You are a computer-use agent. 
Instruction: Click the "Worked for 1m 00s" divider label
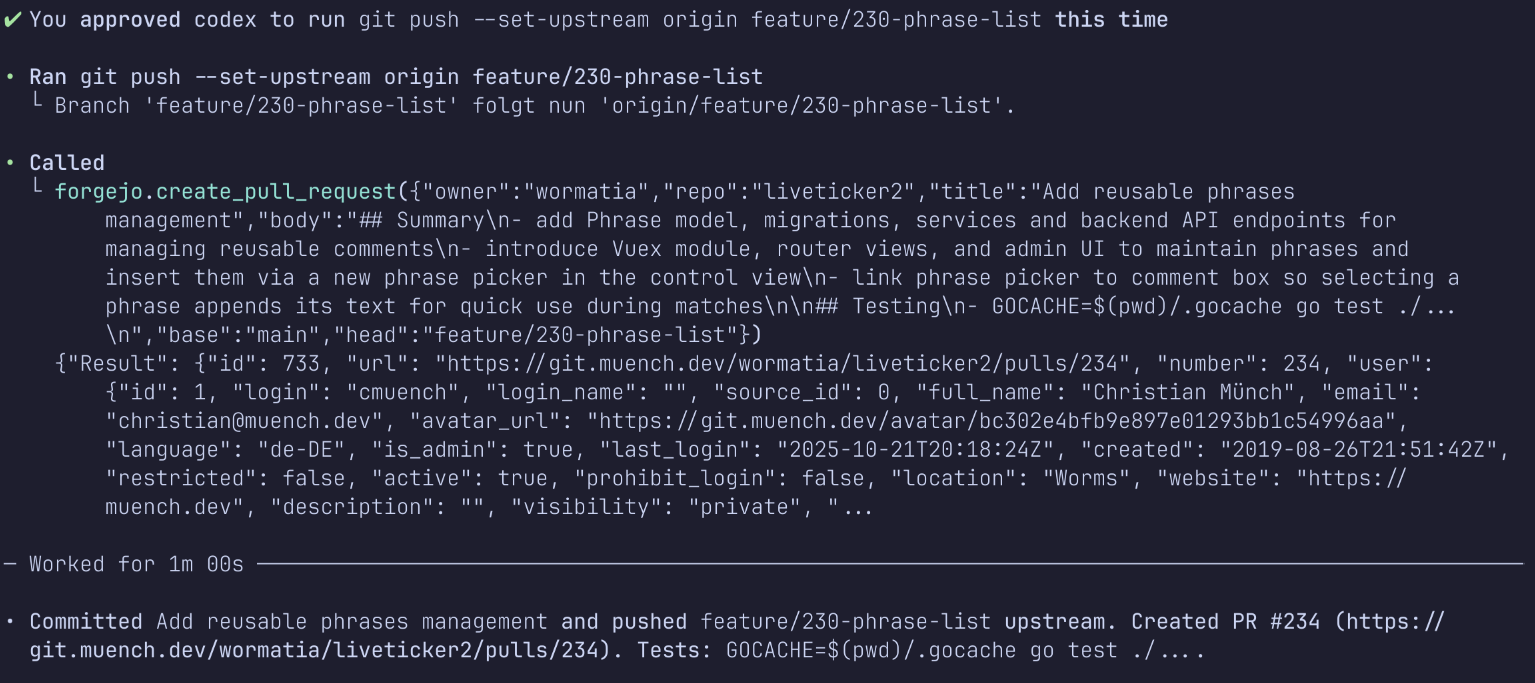[136, 564]
